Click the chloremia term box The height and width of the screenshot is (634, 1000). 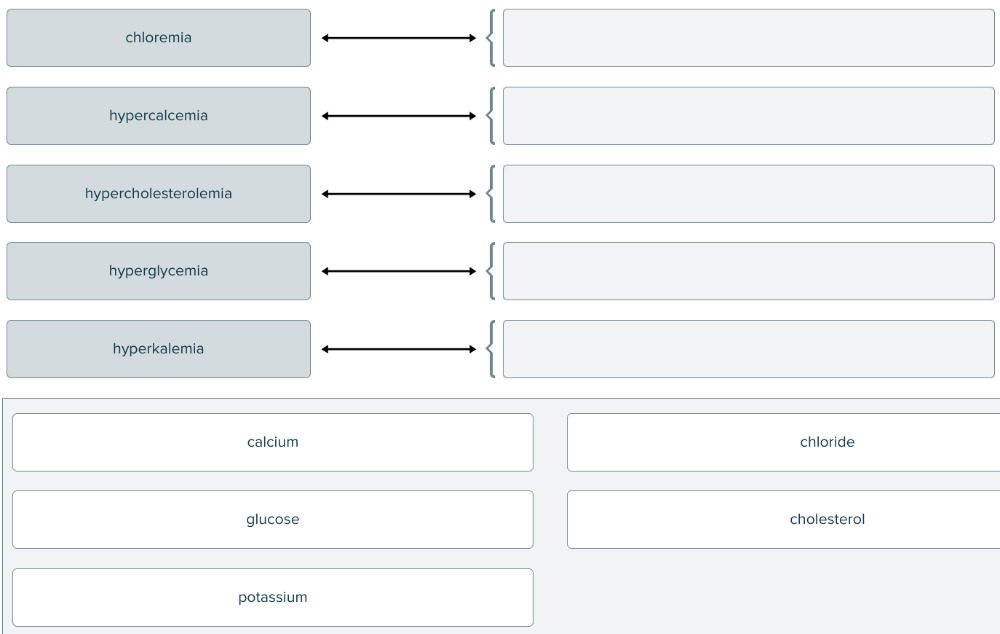pos(158,38)
